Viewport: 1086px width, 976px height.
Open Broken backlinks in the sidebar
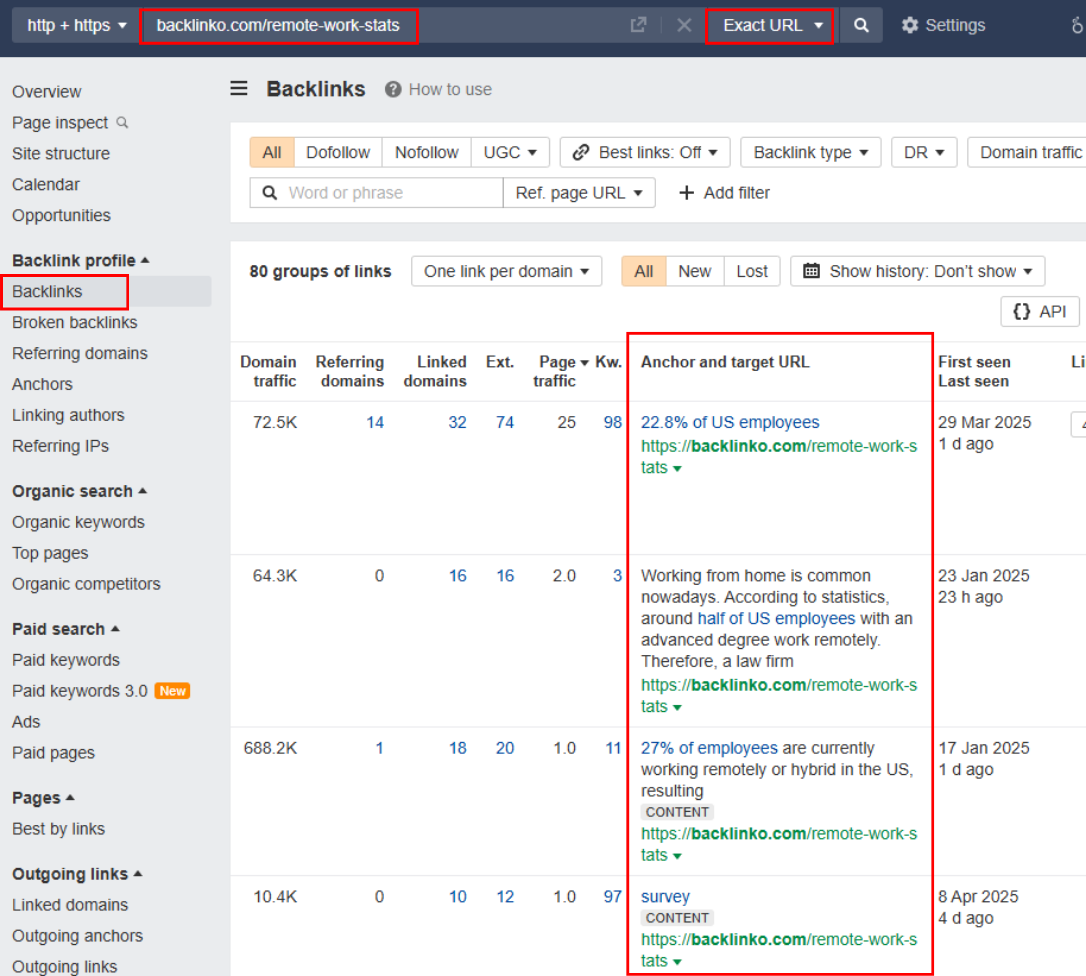(75, 322)
